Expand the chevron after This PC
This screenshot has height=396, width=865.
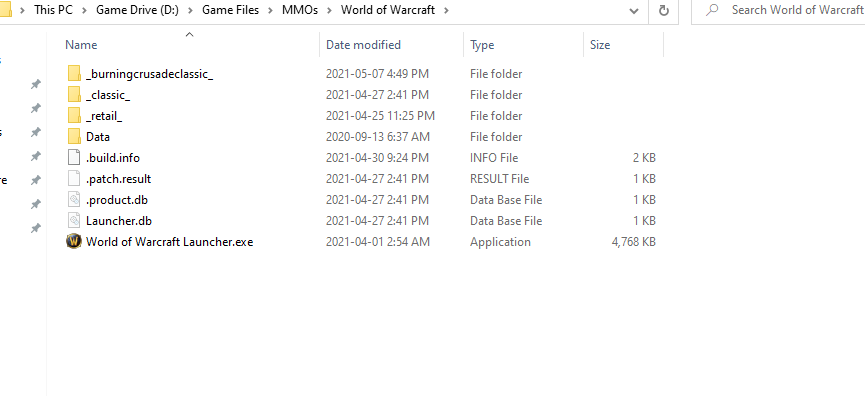84,10
